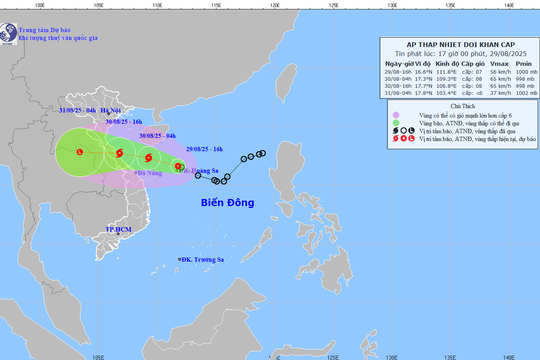Screen dimensions: 540x360
Task: Click the Vmax column header
Action: click(499, 64)
